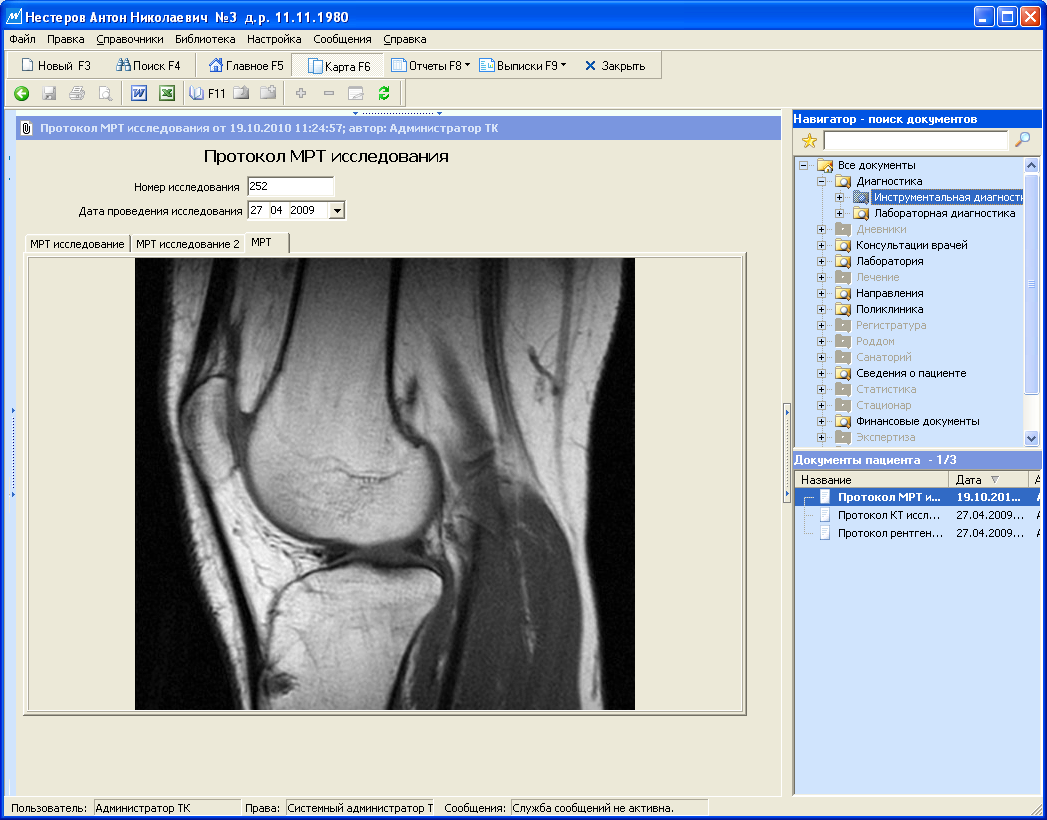
Task: Refresh the document view
Action: [x=384, y=92]
